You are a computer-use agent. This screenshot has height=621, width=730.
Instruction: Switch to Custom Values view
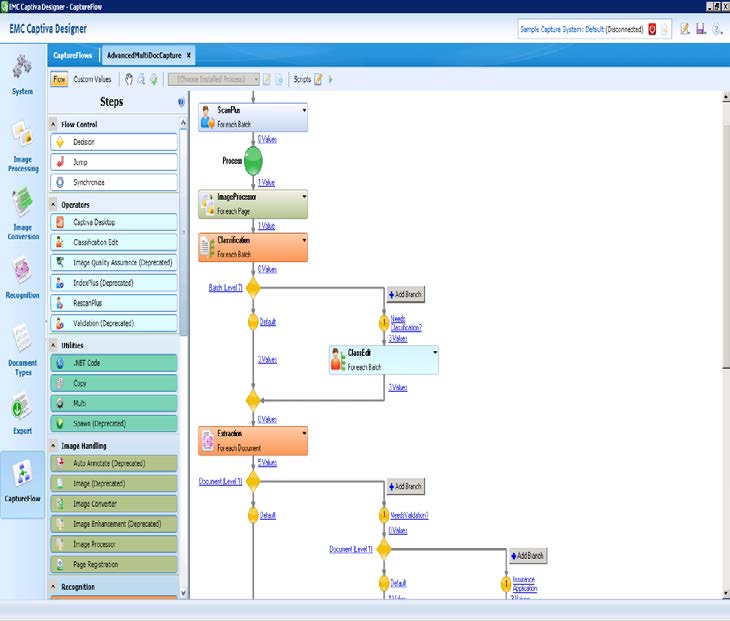coord(92,79)
